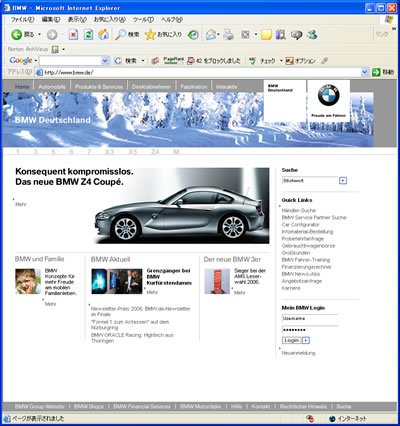
Task: Click the book research icon in toolbar
Action: (281, 34)
